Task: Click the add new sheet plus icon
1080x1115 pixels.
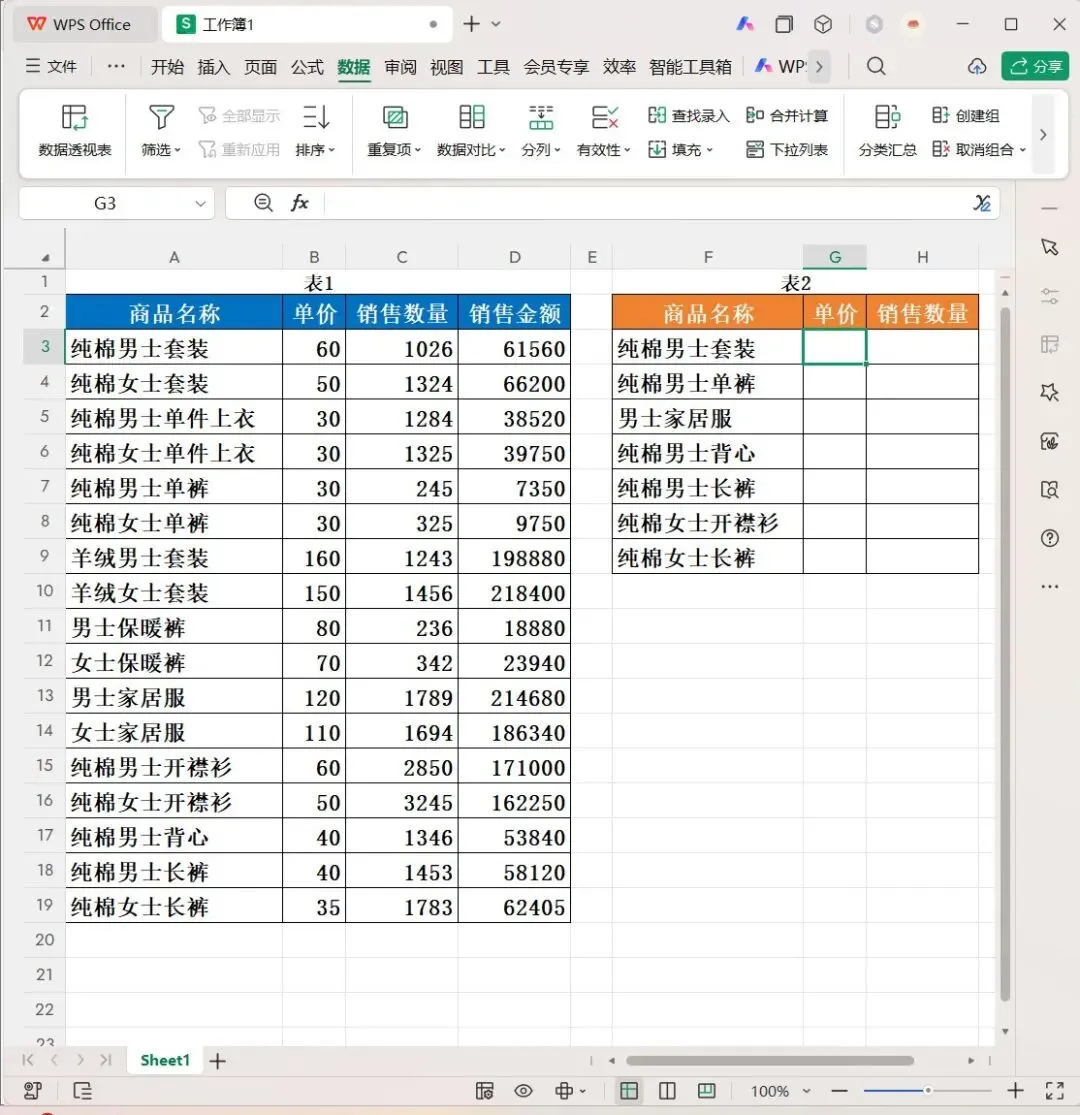Action: pyautogui.click(x=218, y=1061)
